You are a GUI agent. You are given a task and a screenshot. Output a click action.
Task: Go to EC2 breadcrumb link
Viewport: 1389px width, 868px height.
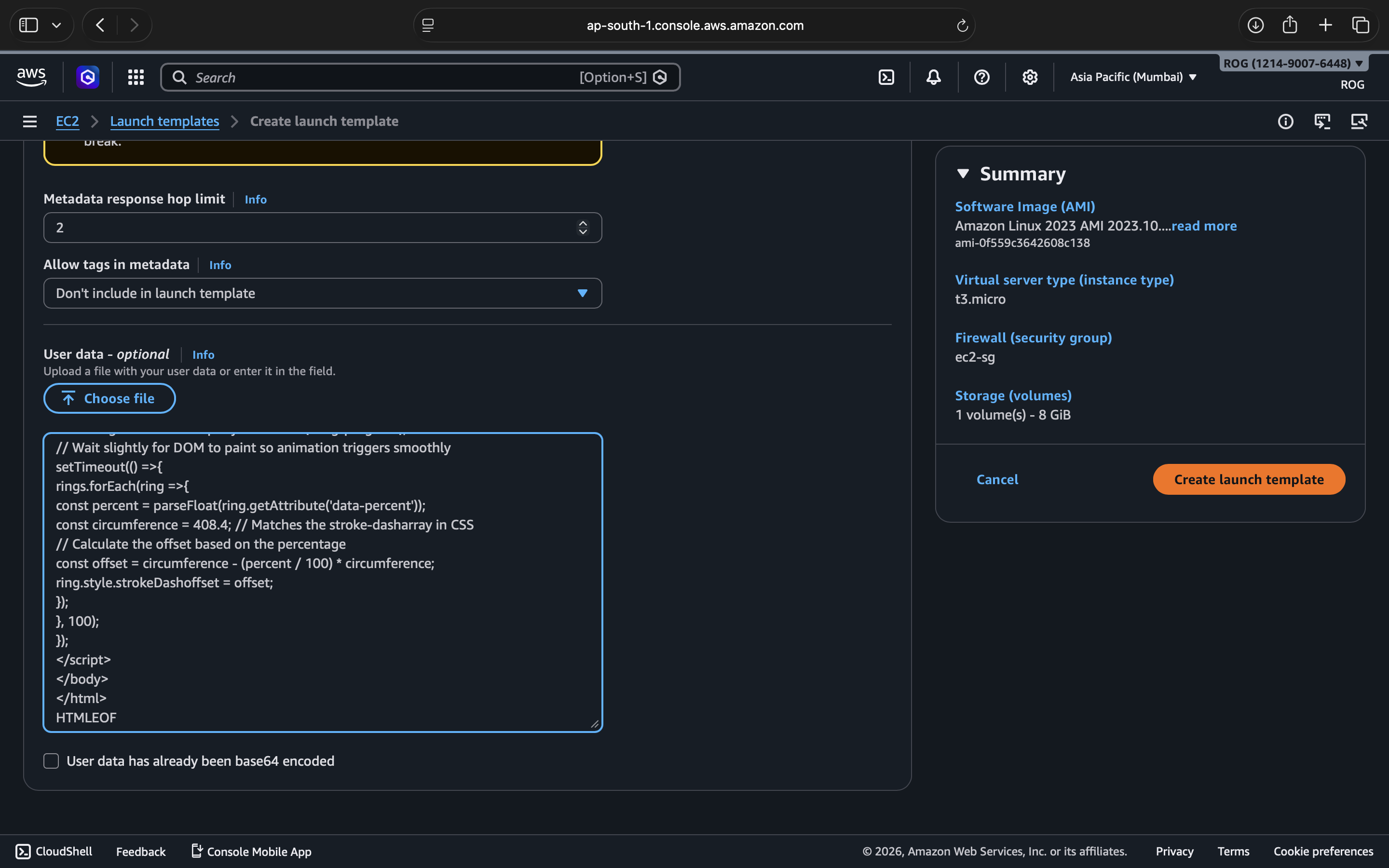(67, 121)
